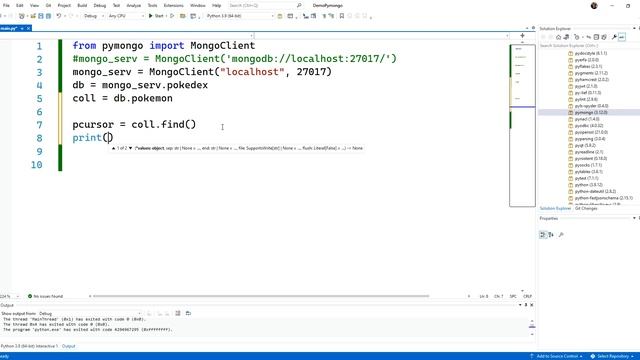Image resolution: width=640 pixels, height=360 pixels.
Task: Open the Project menu
Action: 64,6
